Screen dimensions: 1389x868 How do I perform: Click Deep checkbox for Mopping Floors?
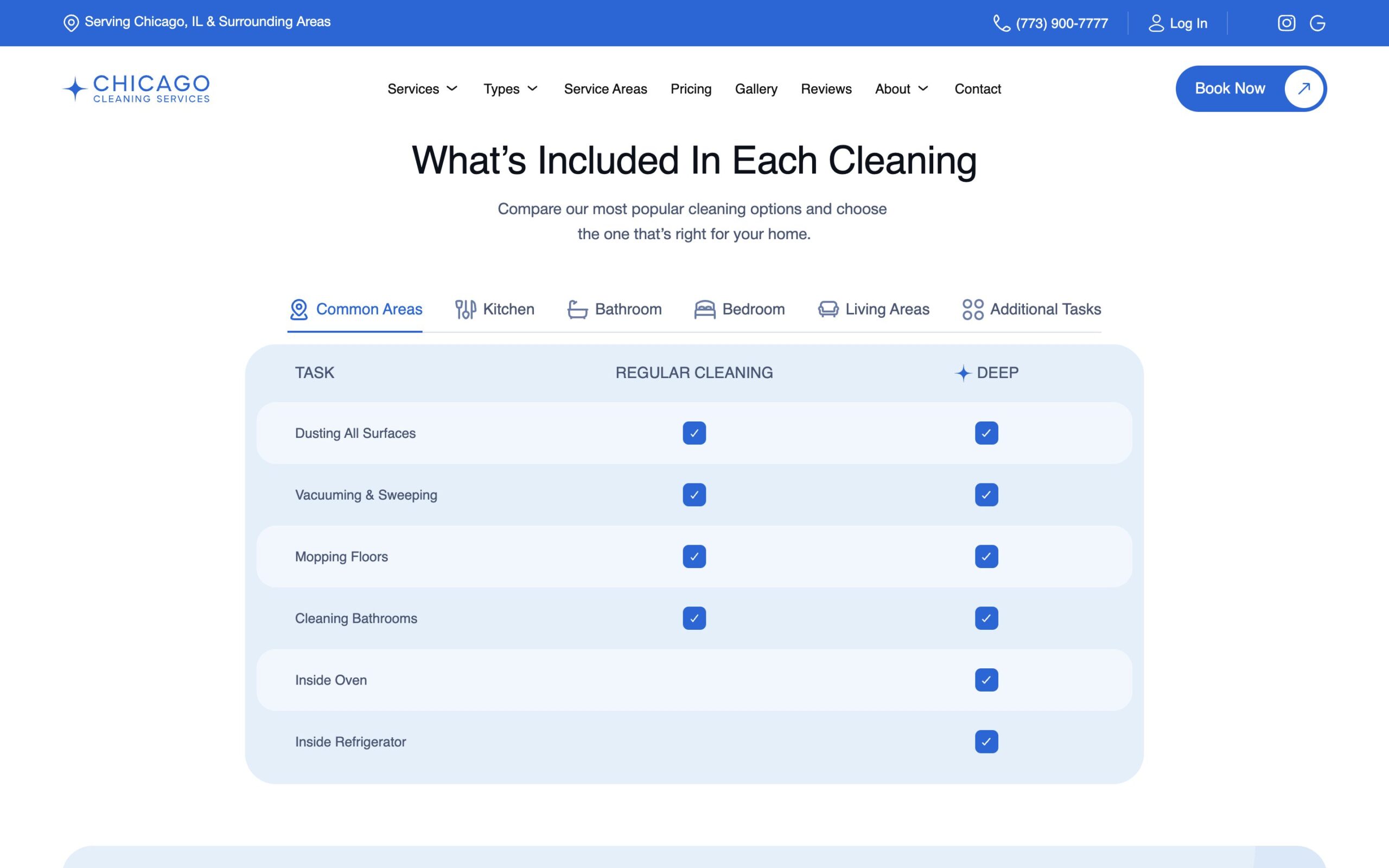coord(986,556)
